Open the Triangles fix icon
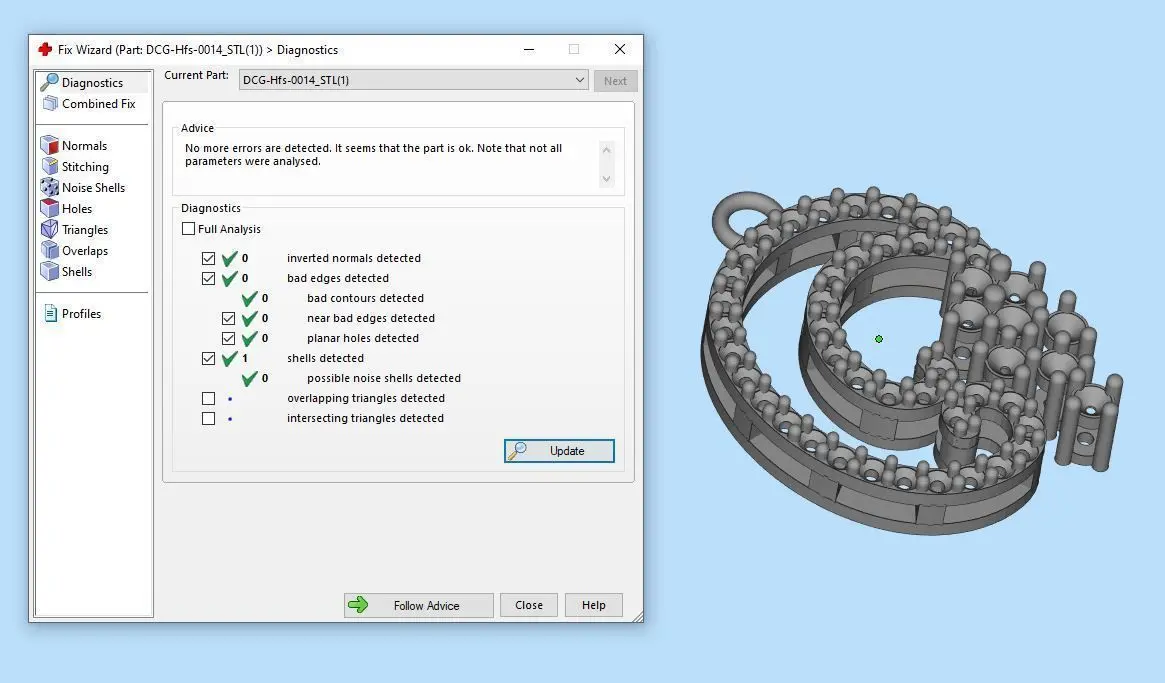Screen dimensions: 1165x683 49,229
